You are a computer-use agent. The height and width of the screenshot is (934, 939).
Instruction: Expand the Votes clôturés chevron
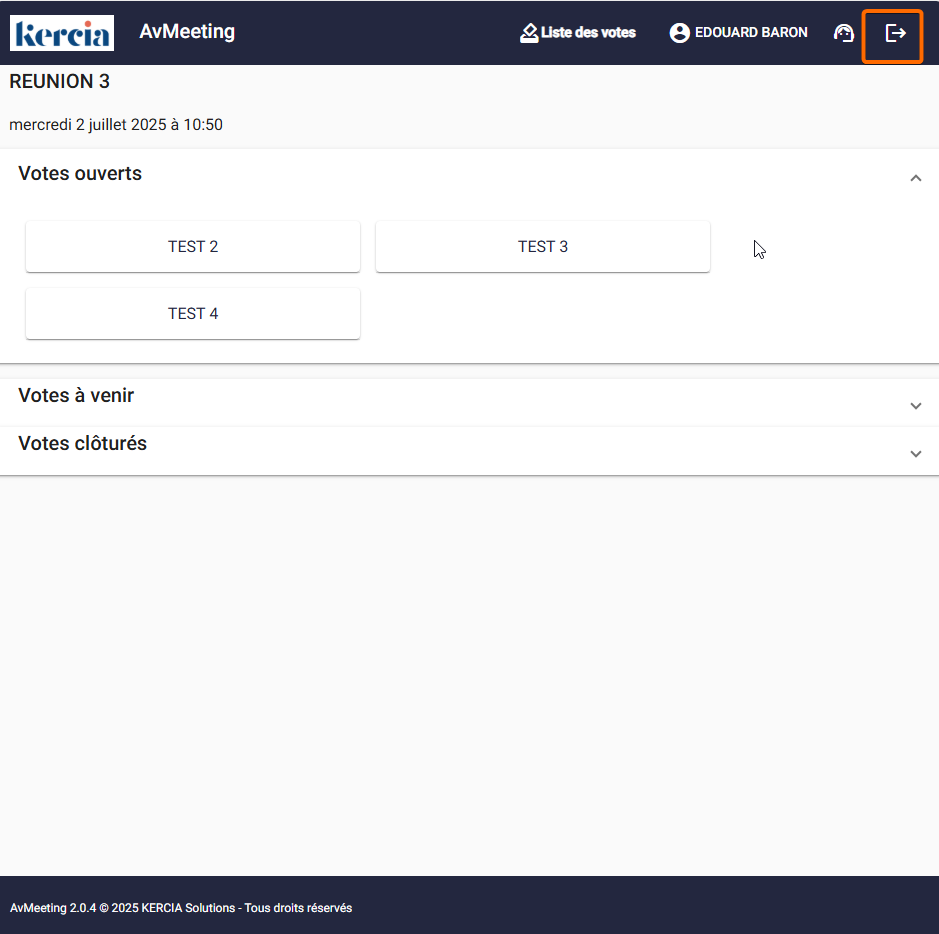point(915,454)
